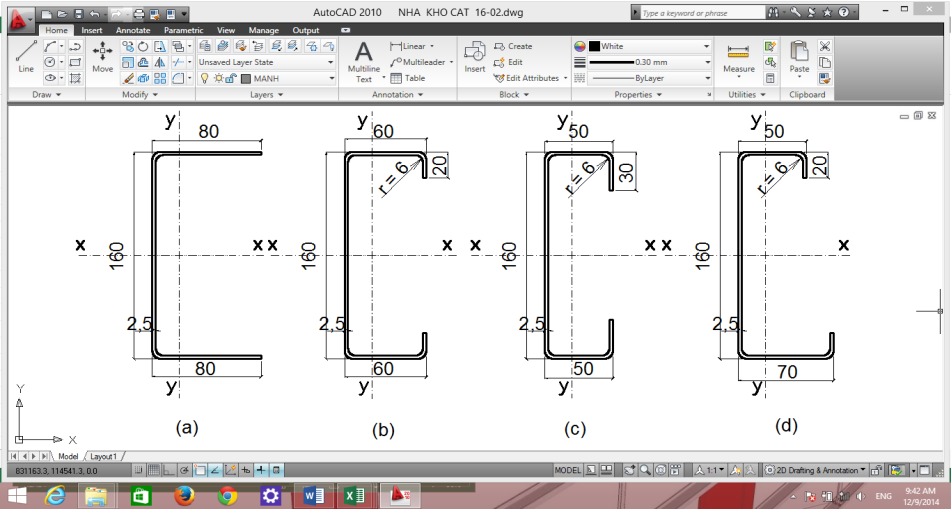
Task: Click the keyword search input field
Action: point(702,13)
